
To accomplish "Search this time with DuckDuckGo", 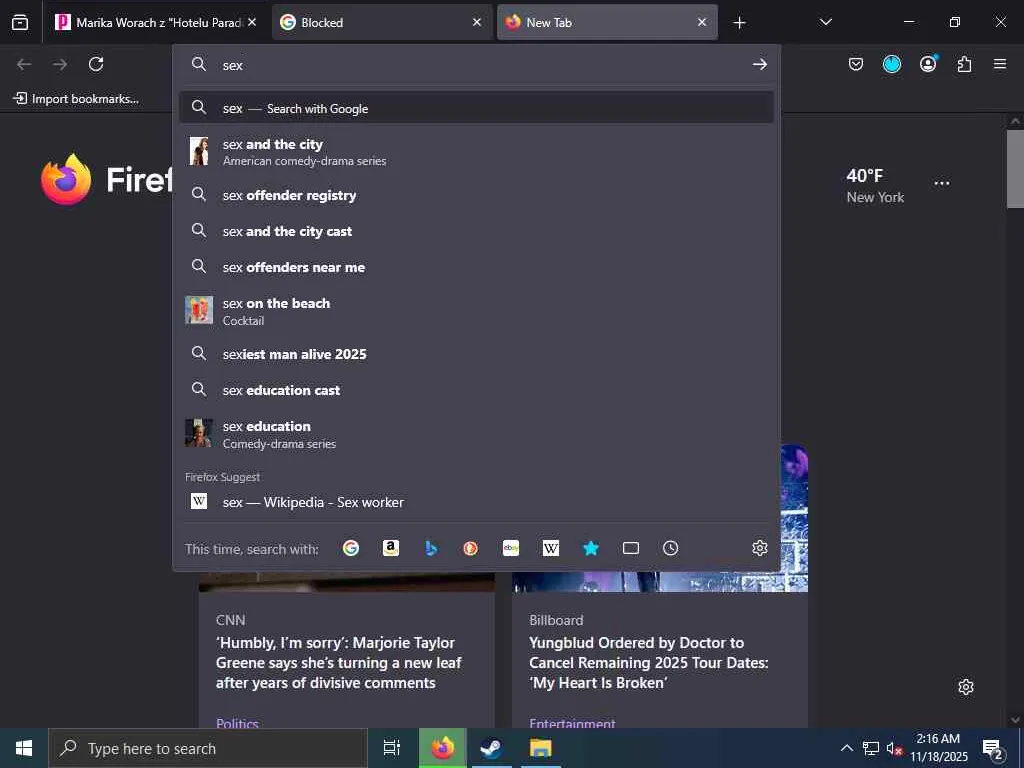I will tap(470, 548).
